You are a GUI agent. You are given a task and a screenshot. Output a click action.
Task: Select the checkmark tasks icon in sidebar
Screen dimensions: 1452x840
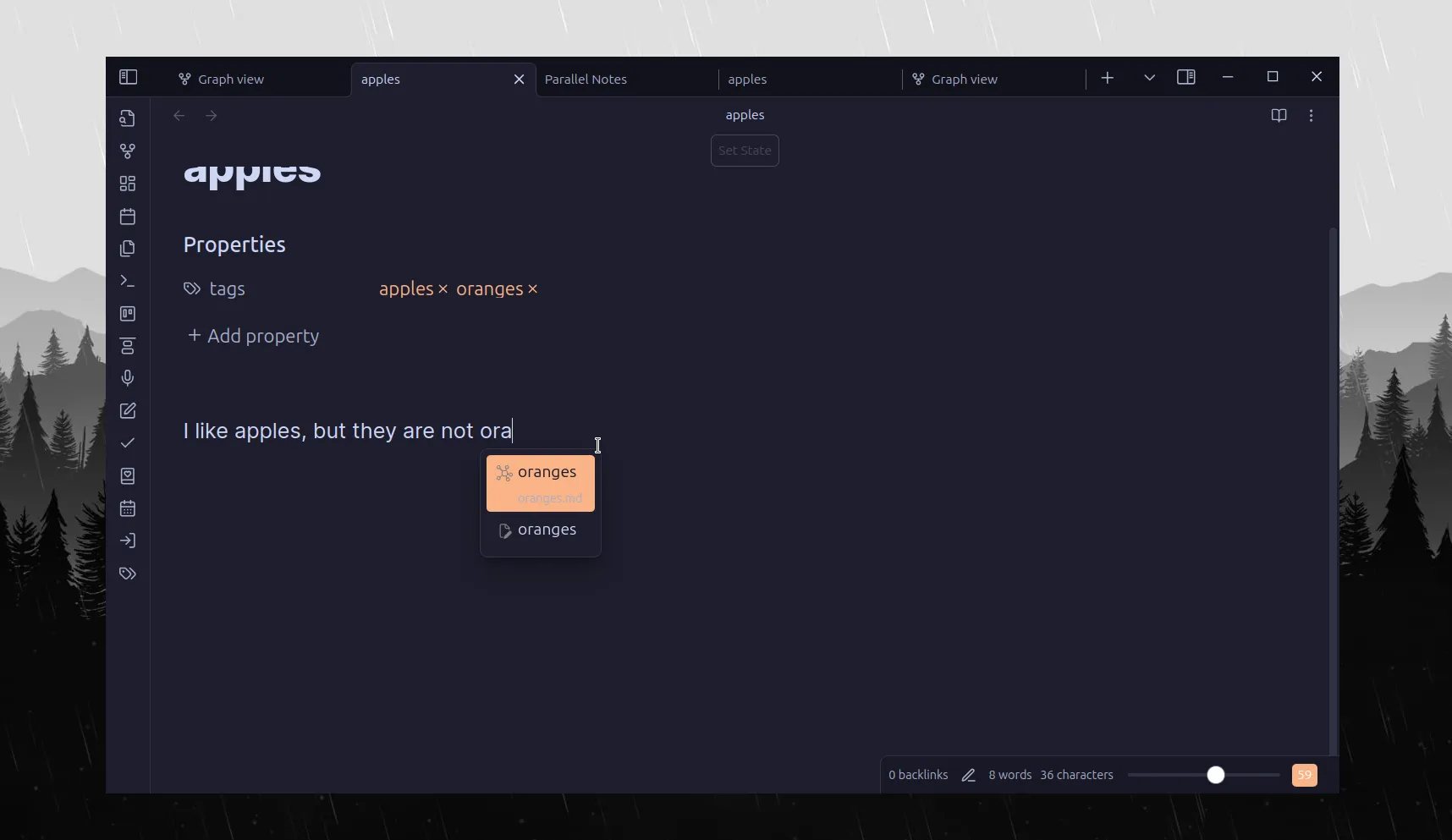tap(128, 443)
